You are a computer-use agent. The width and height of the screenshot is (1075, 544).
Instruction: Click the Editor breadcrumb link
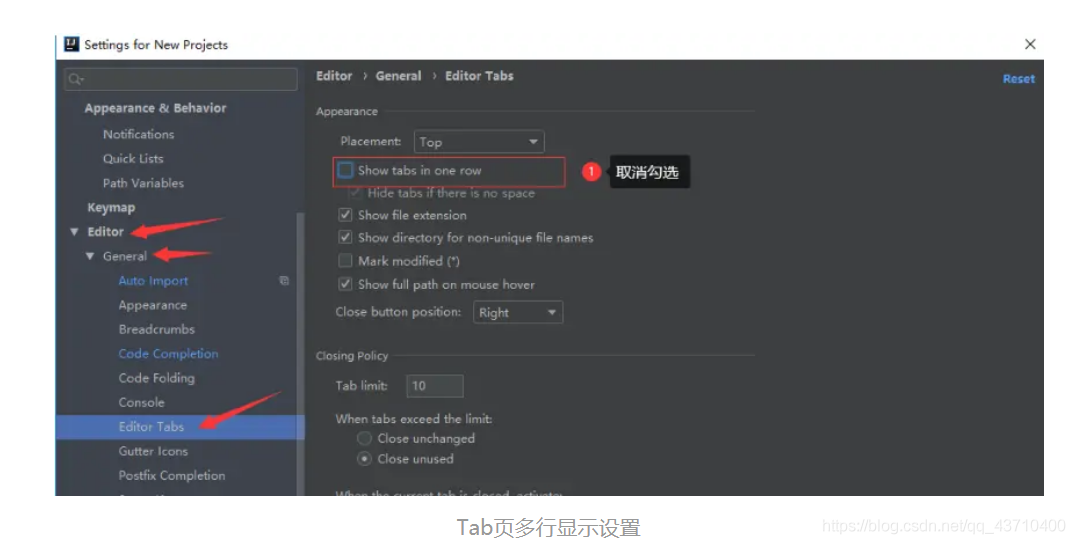(x=334, y=76)
